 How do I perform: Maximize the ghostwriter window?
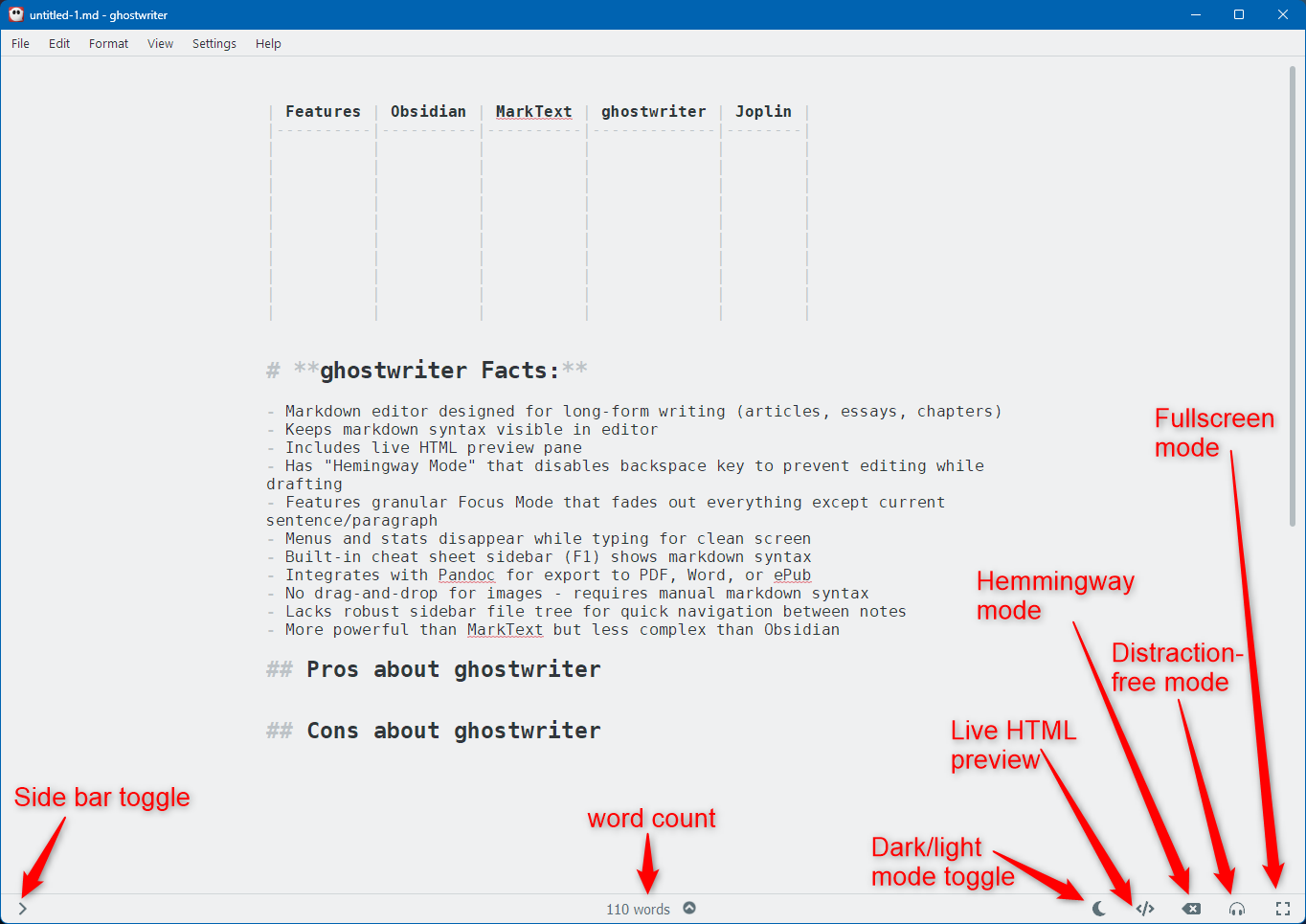coord(1239,14)
